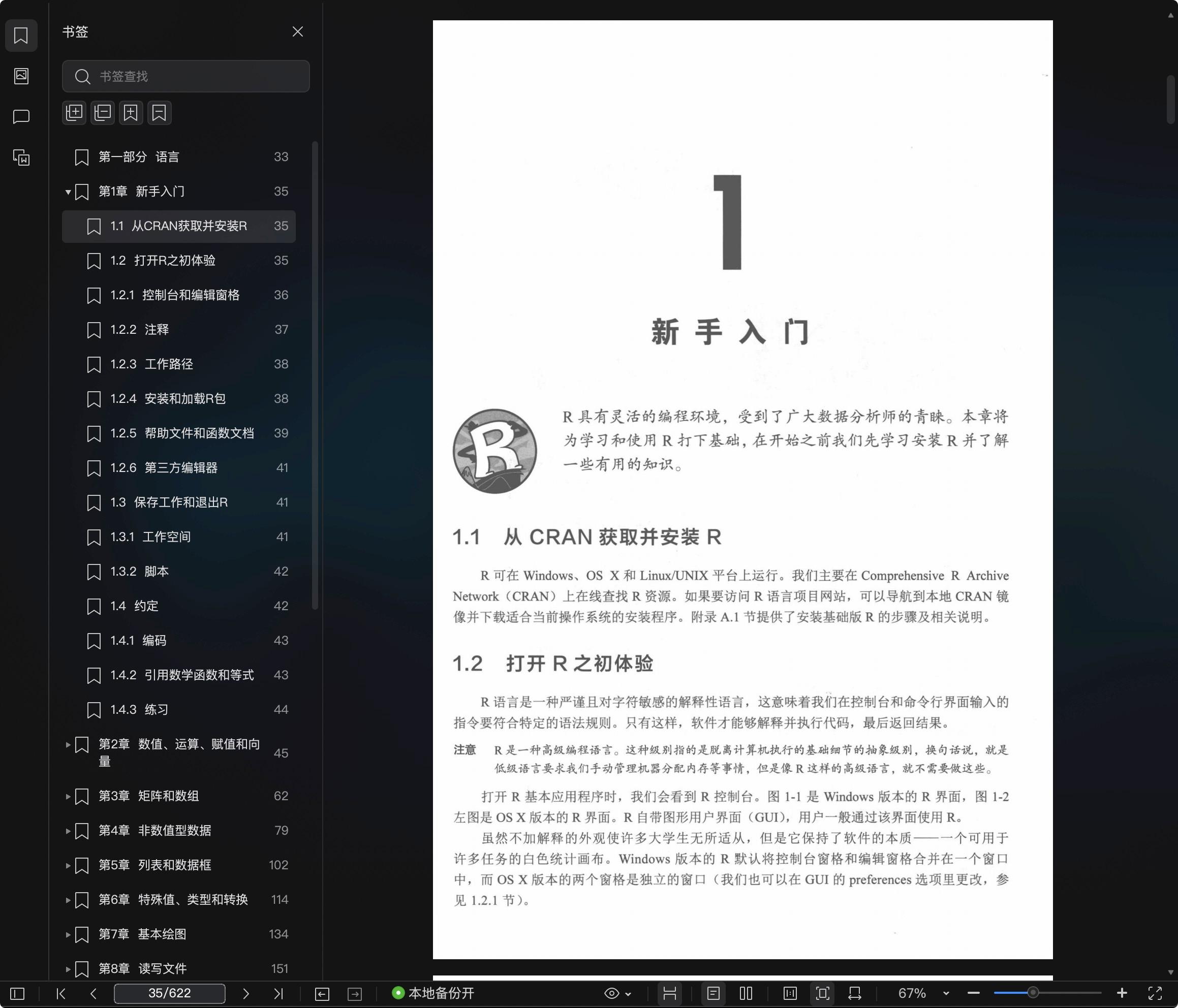Click the 书签查找 search field
Screen dimensions: 1178x1008
pos(186,76)
